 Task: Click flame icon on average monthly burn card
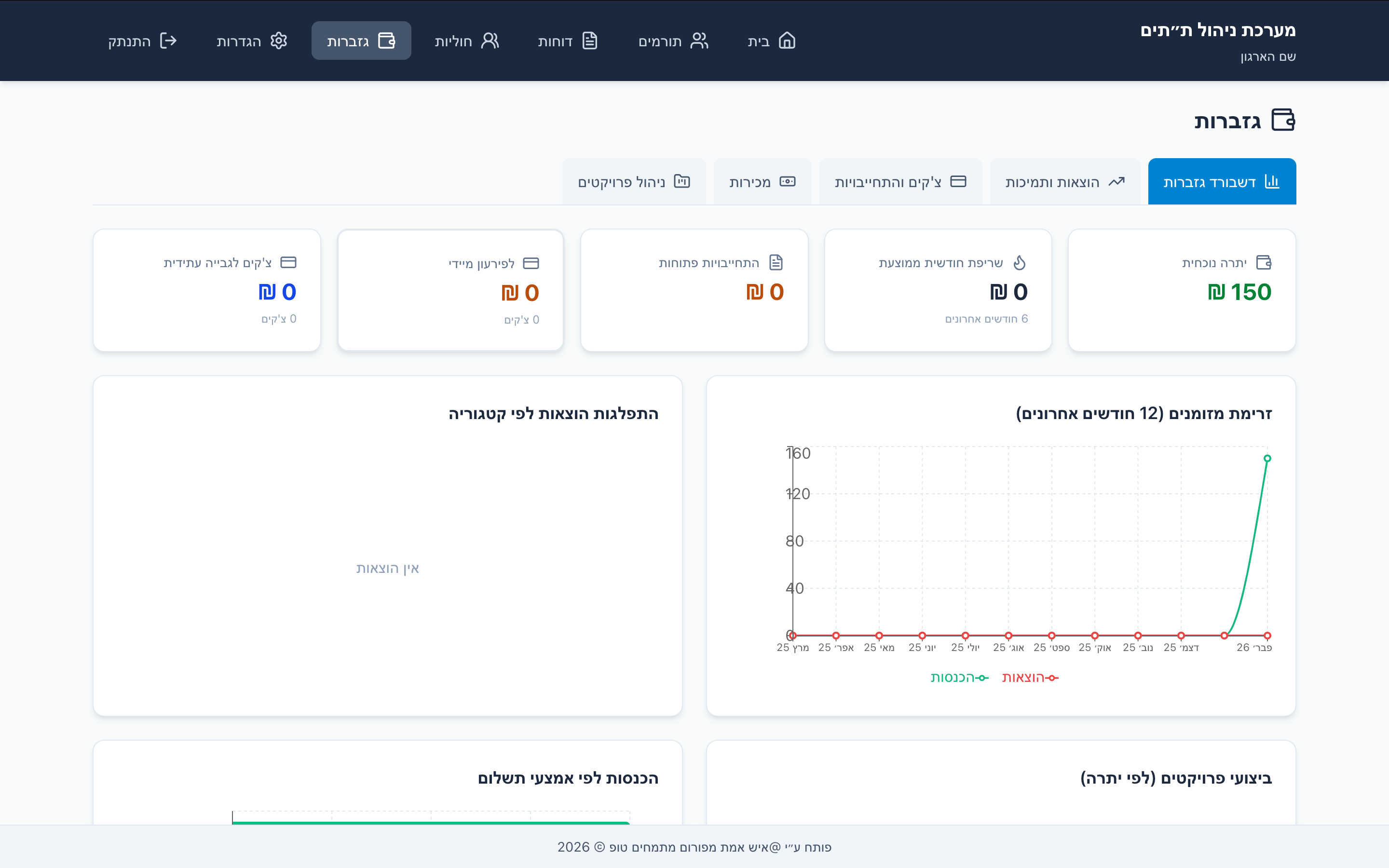[x=1020, y=262]
